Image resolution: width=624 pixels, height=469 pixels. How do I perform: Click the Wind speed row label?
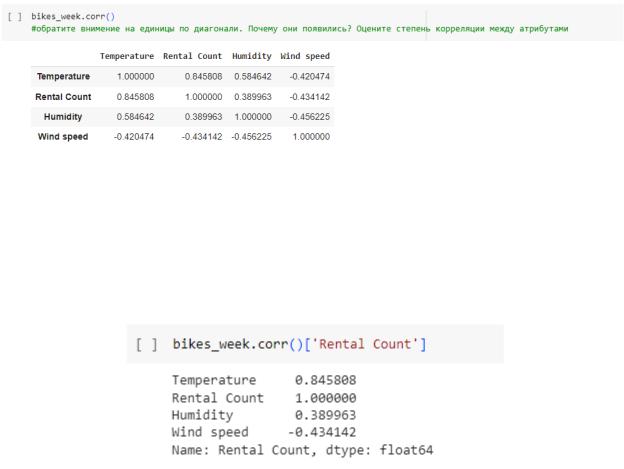63,136
